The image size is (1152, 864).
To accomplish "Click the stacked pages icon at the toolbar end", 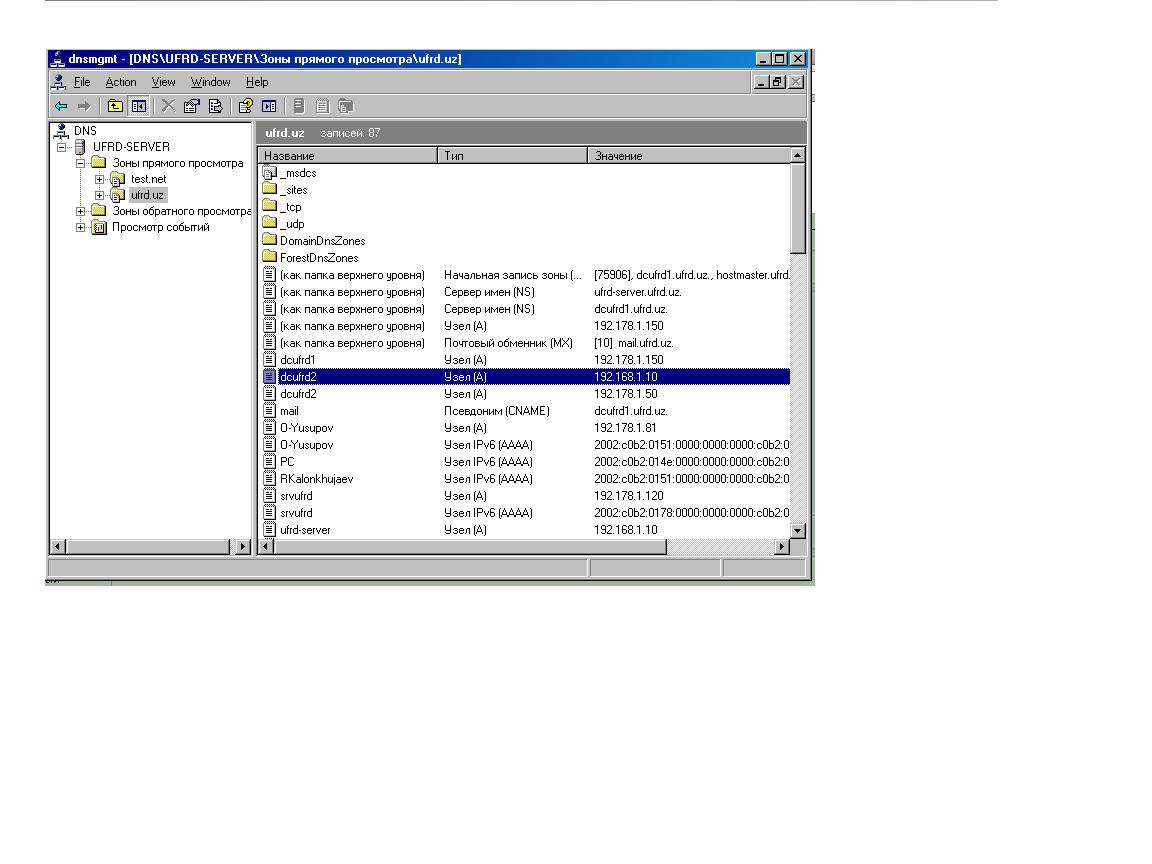I will tap(346, 107).
